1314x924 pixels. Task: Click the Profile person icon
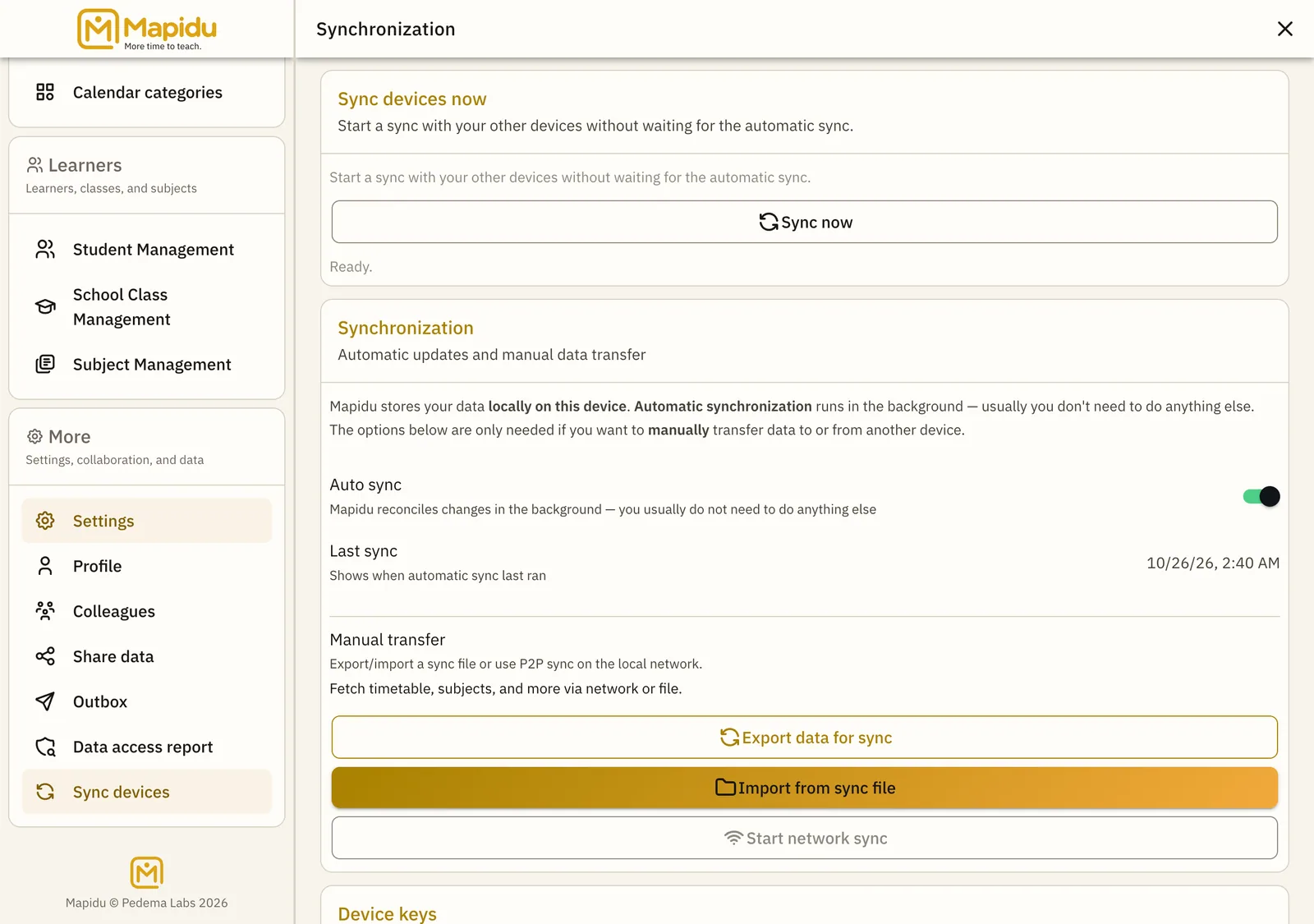45,566
